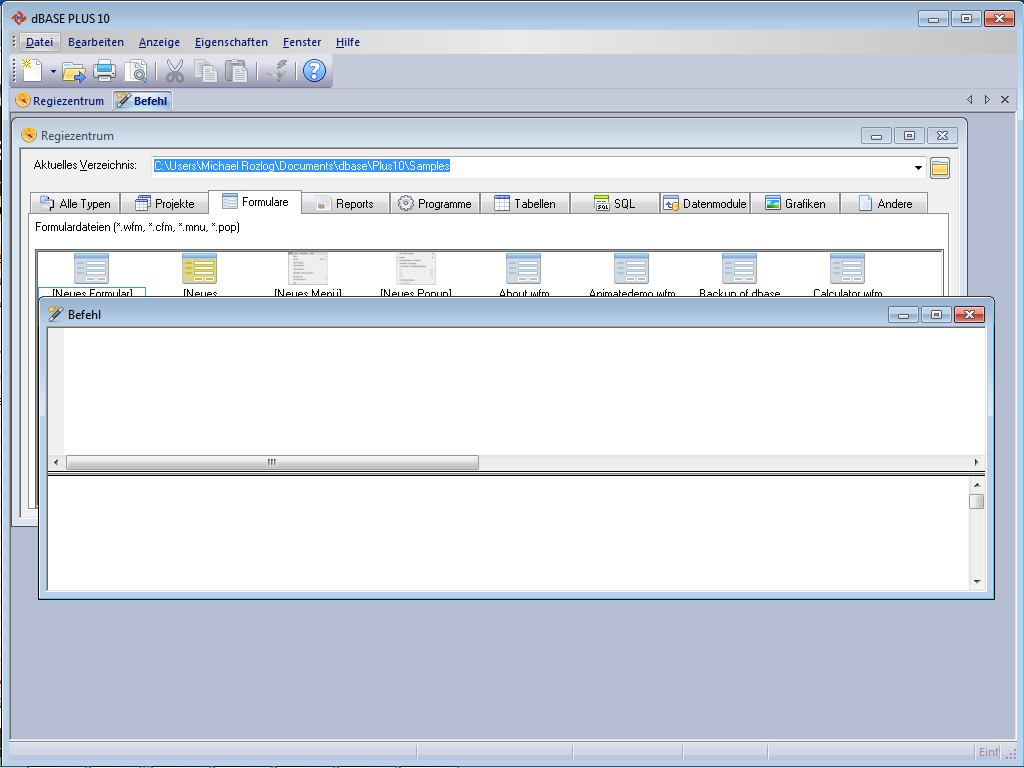Close the active document tab with X

(x=1005, y=100)
